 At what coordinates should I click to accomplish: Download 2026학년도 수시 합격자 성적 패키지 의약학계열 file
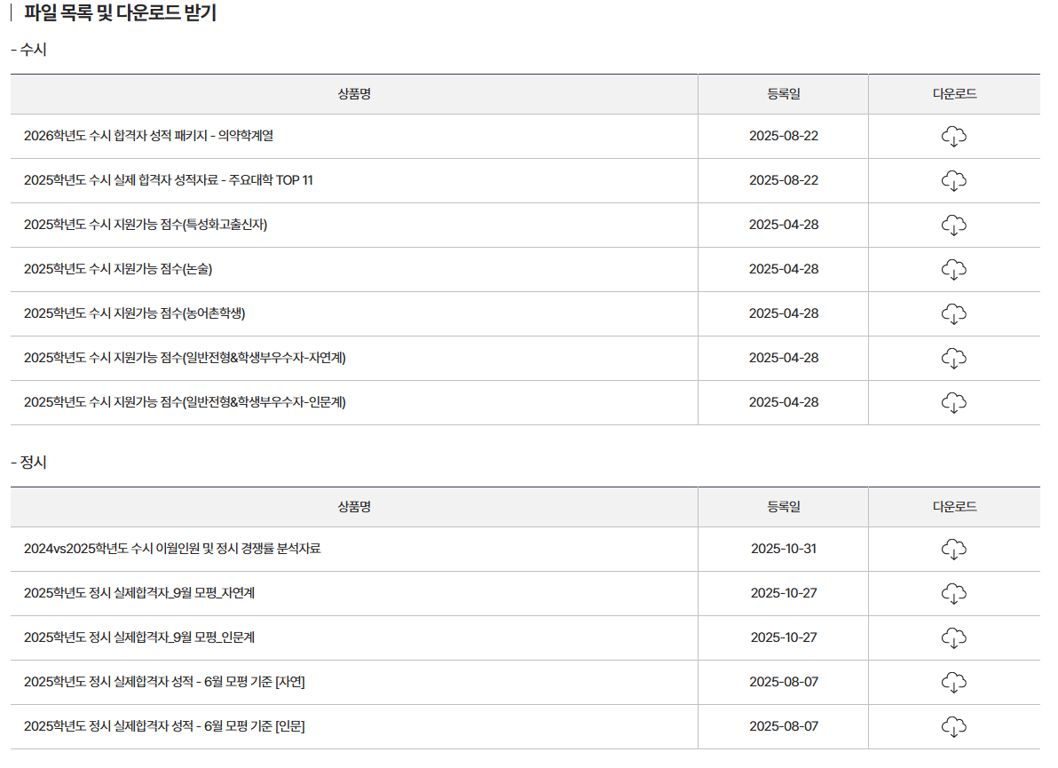(x=954, y=136)
